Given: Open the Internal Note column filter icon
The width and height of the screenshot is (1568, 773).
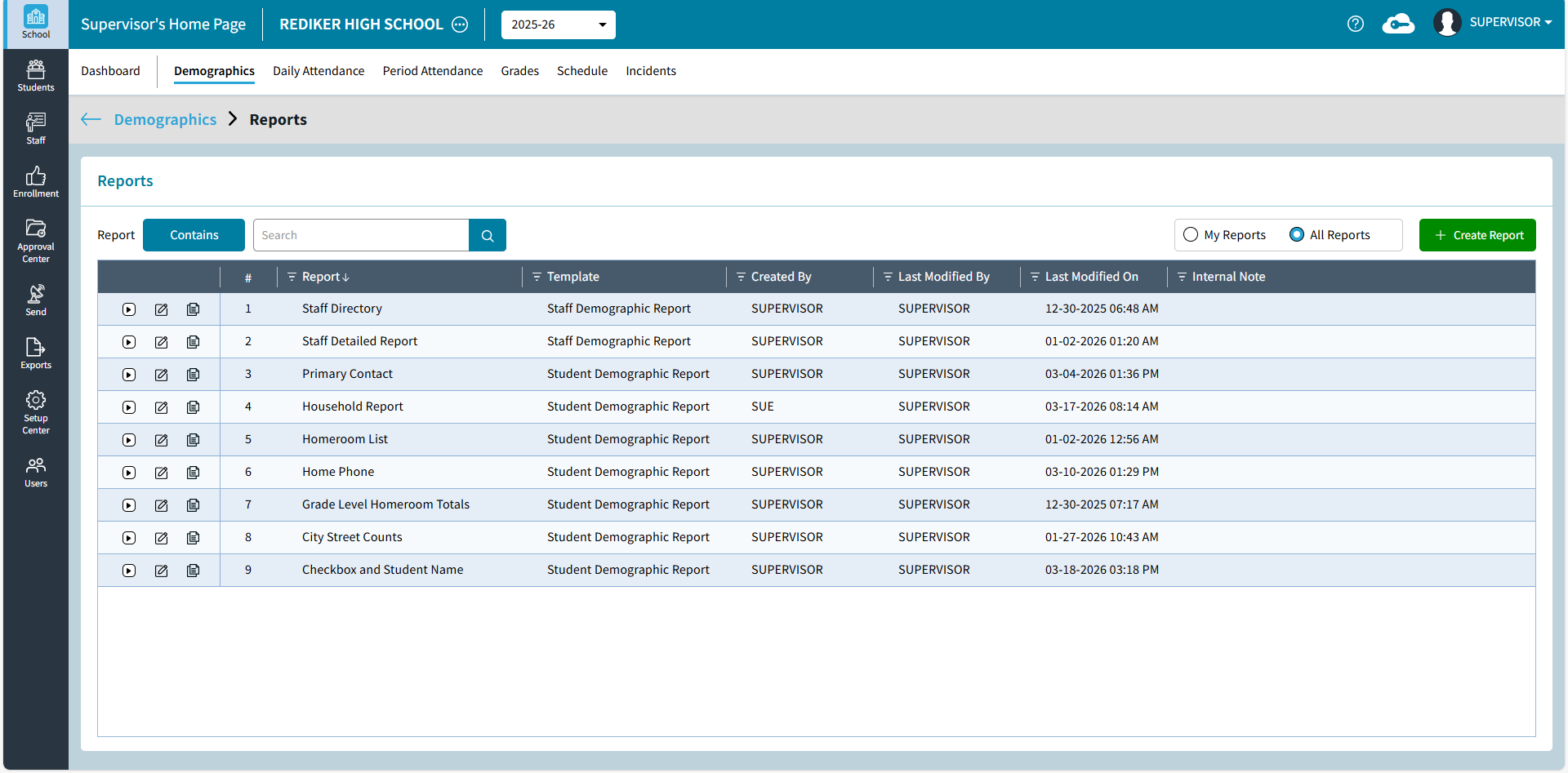Looking at the screenshot, I should pyautogui.click(x=1182, y=277).
